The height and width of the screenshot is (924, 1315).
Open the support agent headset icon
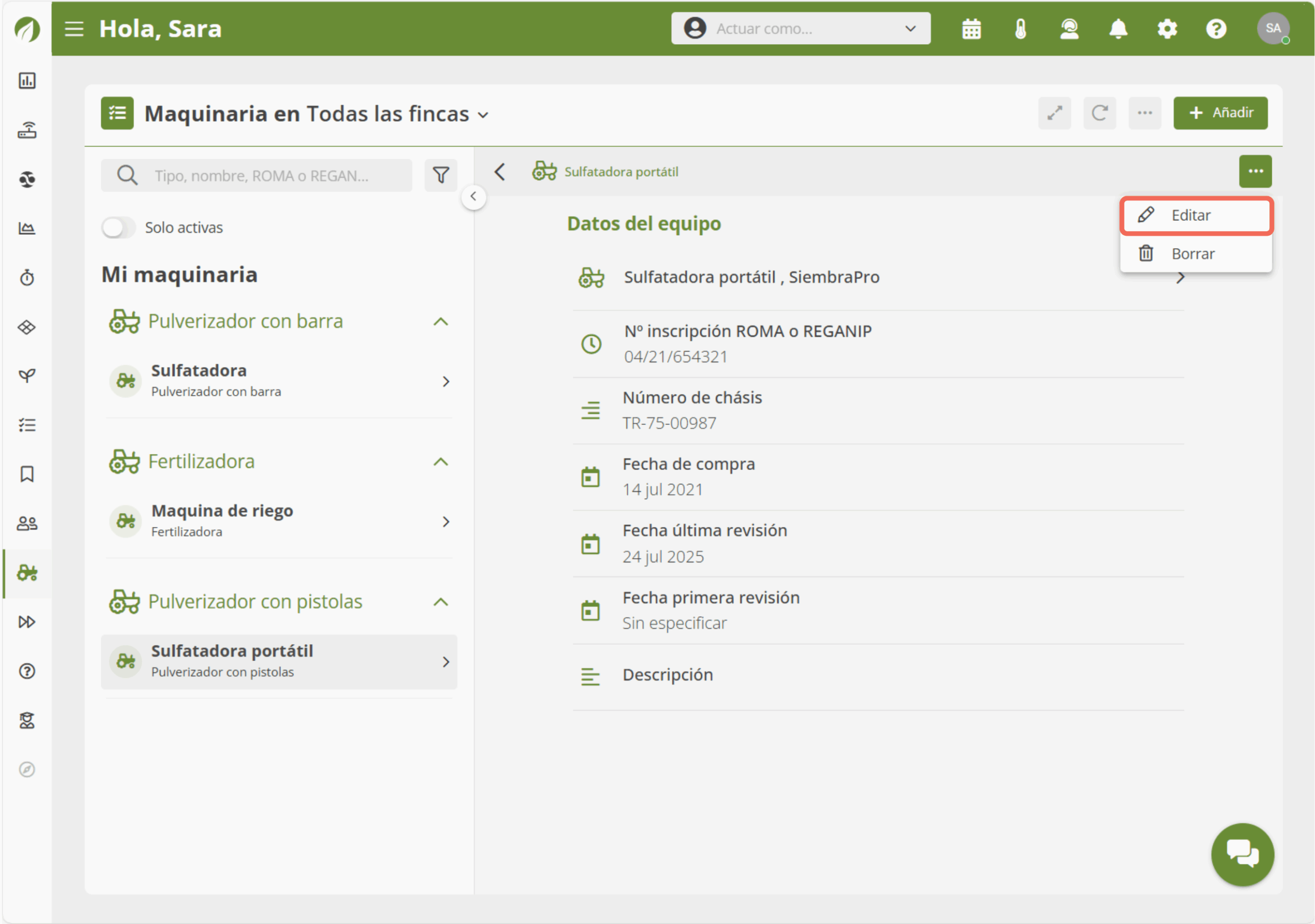click(1069, 29)
